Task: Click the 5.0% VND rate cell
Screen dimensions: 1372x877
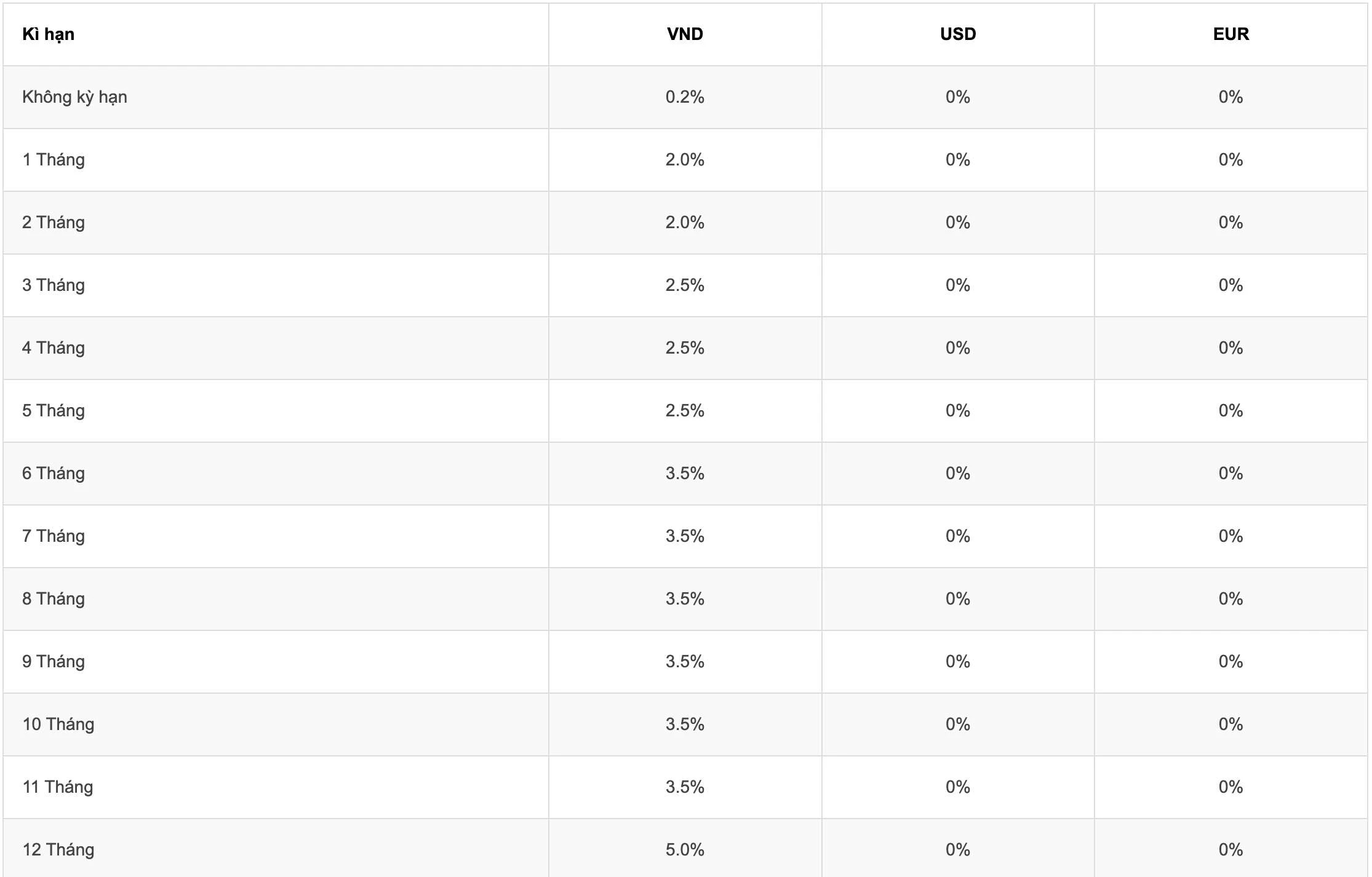Action: click(685, 850)
